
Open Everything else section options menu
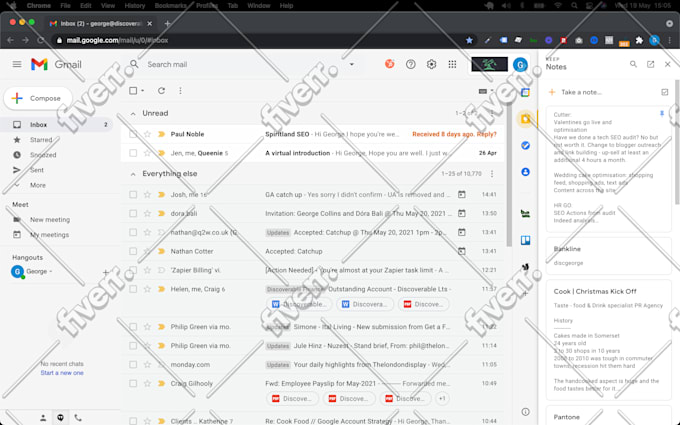coord(492,173)
